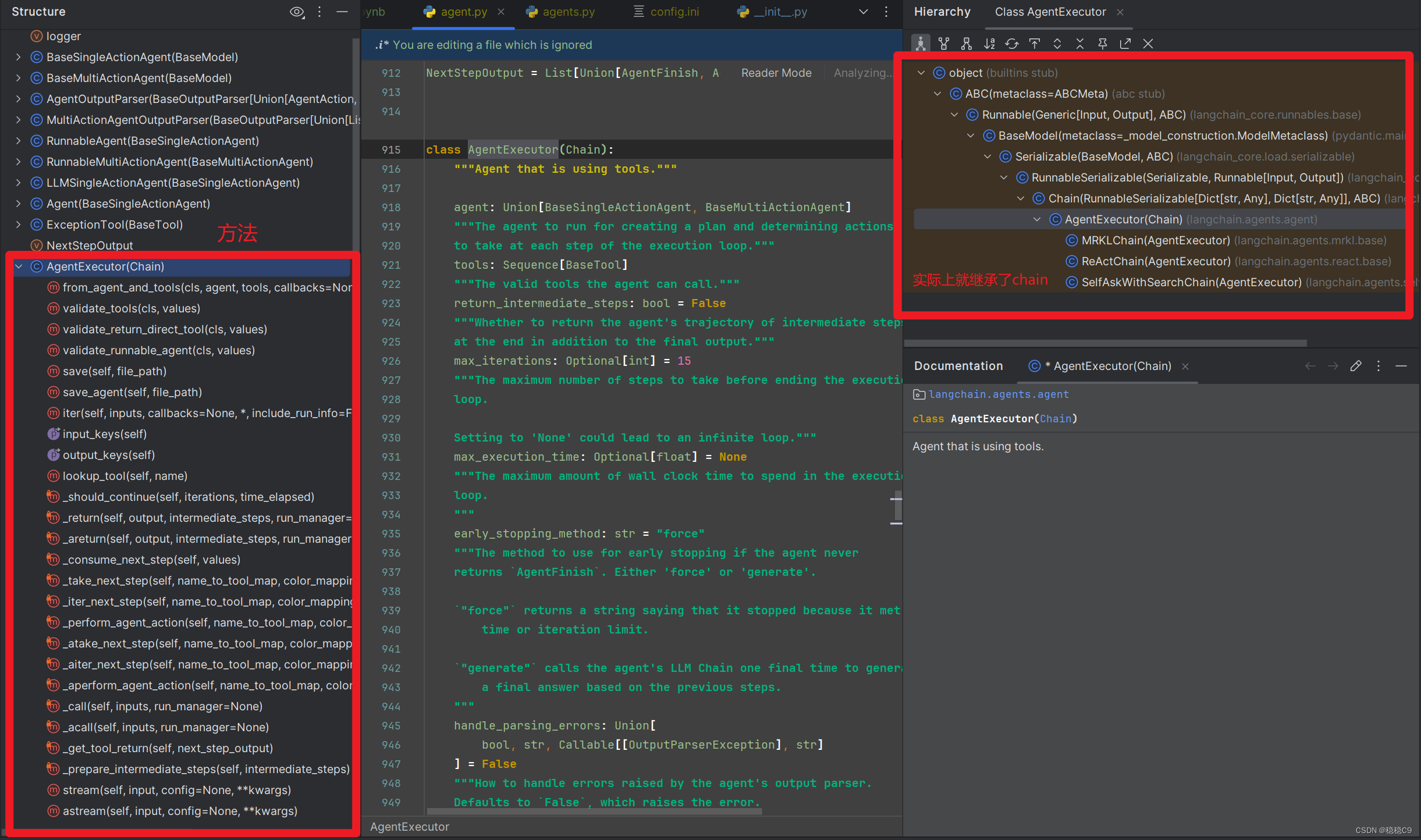1421x840 pixels.
Task: Expand RunnableAgent(BaseSingleActionAgent) node
Action: coord(18,141)
